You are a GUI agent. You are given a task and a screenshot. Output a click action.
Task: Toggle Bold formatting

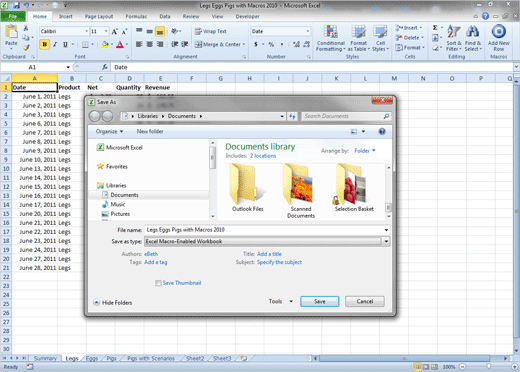click(x=44, y=44)
